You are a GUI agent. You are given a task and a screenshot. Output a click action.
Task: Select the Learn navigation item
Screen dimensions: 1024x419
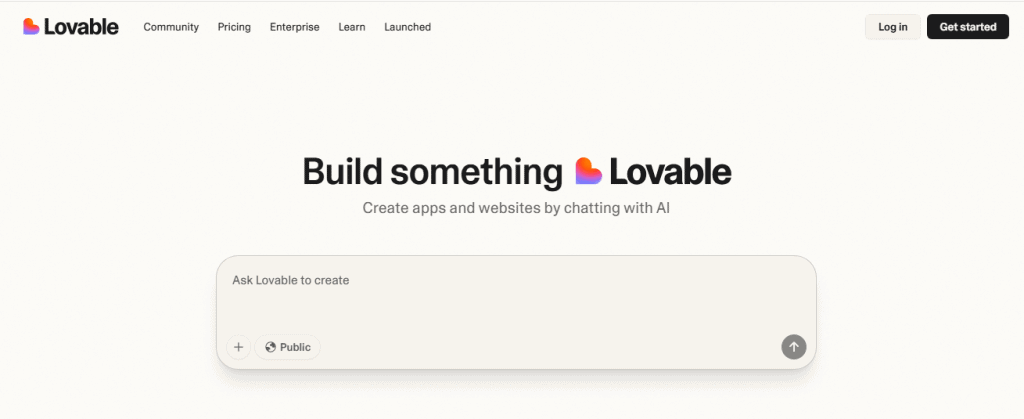[352, 27]
